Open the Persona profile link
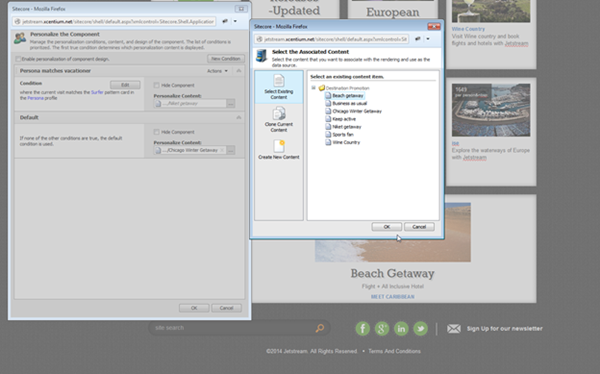The height and width of the screenshot is (374, 600). point(36,98)
